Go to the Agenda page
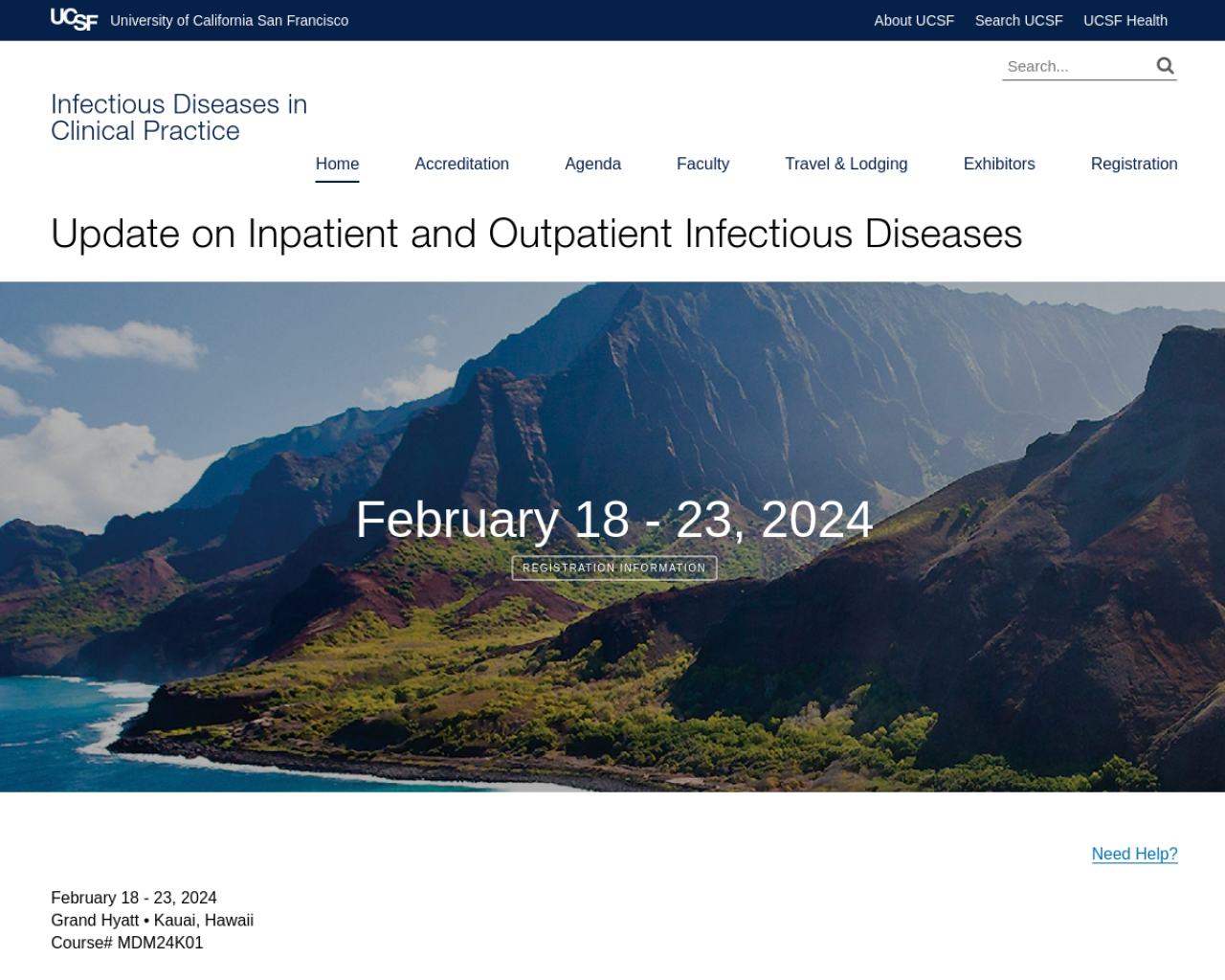 [593, 164]
